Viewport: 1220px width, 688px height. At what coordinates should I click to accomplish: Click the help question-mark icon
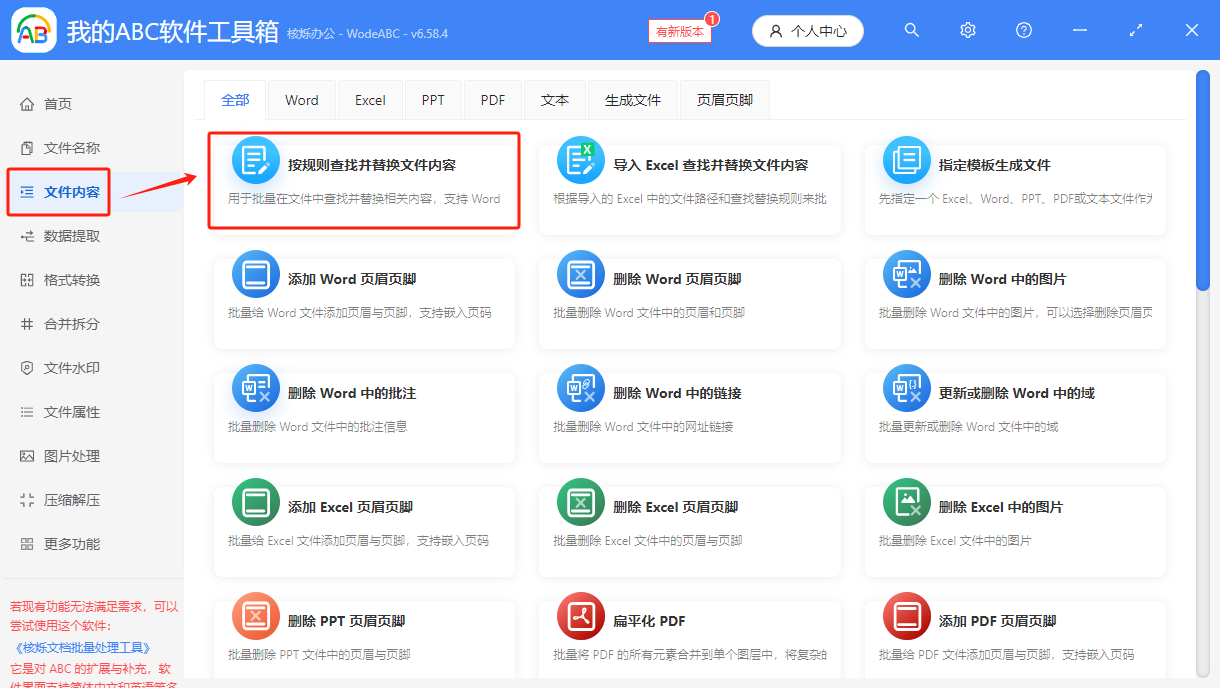coord(1023,30)
